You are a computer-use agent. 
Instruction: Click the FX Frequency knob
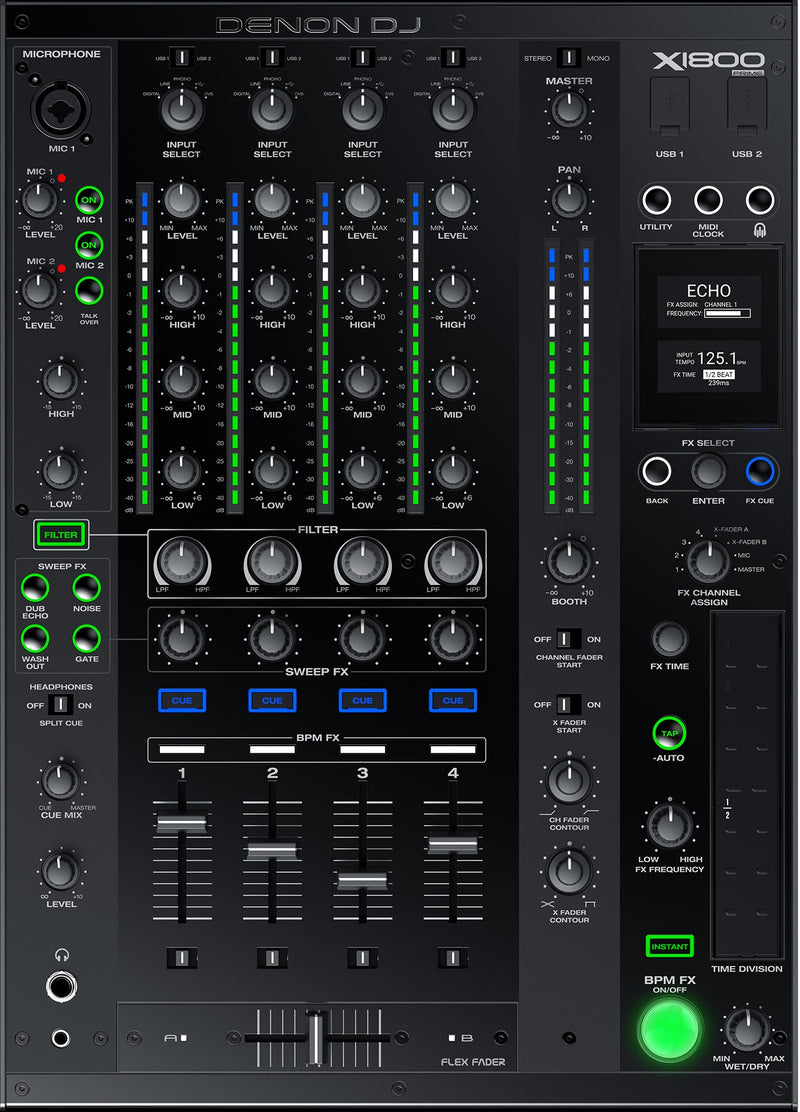click(670, 825)
